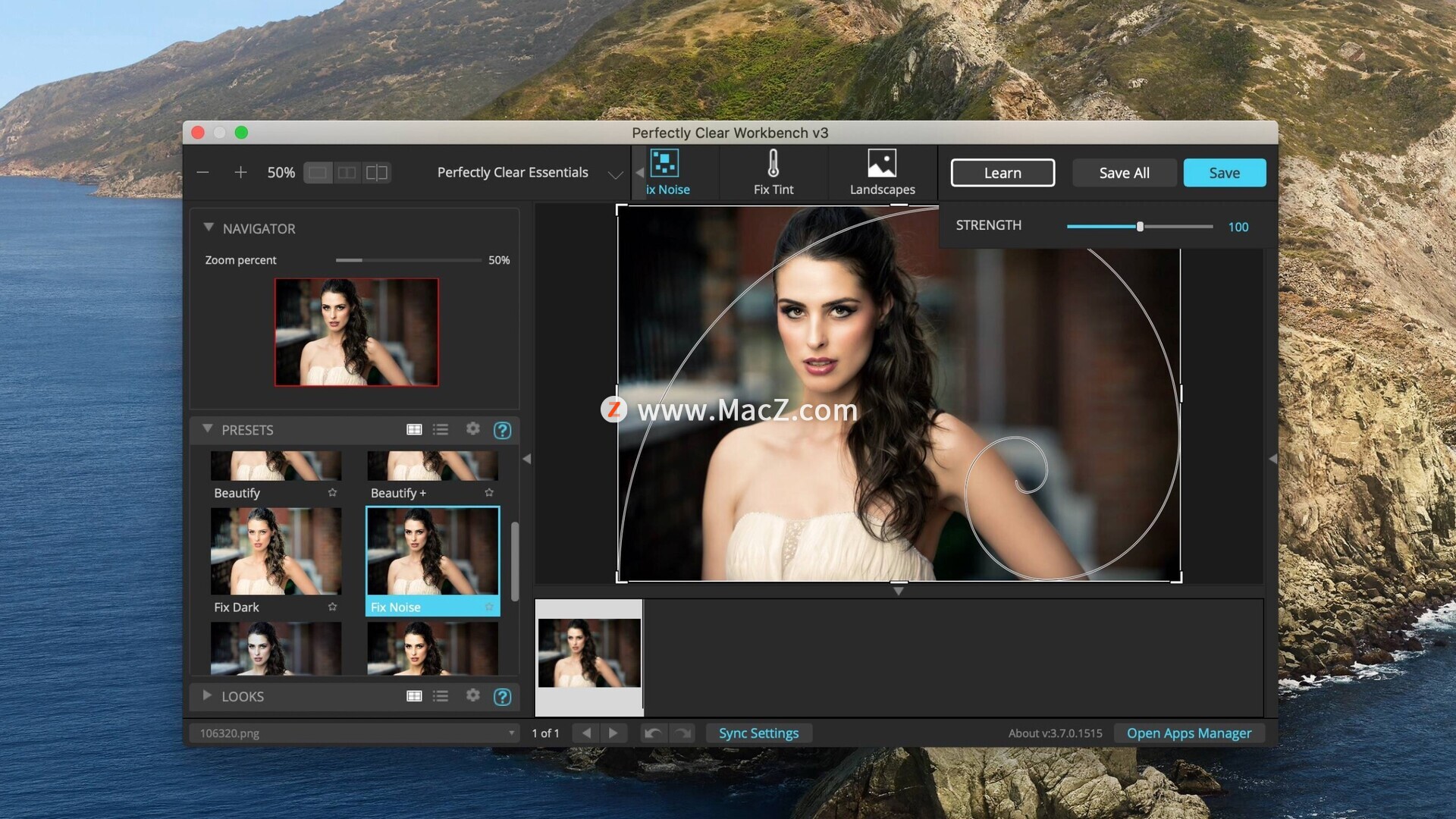
Task: Switch Looks to grid view
Action: coord(414,696)
